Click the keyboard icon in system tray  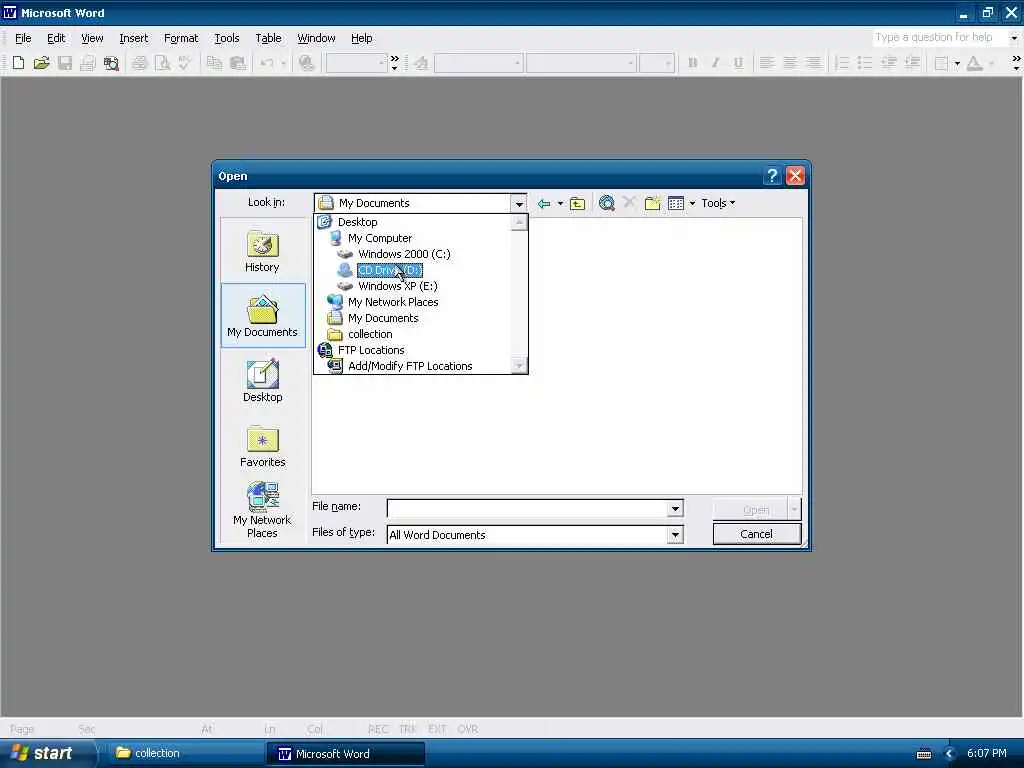(923, 754)
